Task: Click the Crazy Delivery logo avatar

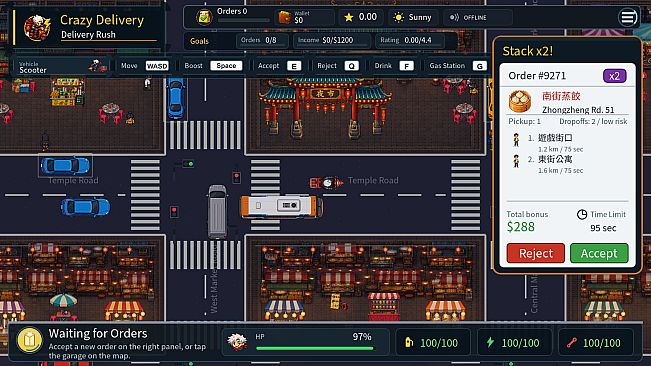Action: point(37,27)
